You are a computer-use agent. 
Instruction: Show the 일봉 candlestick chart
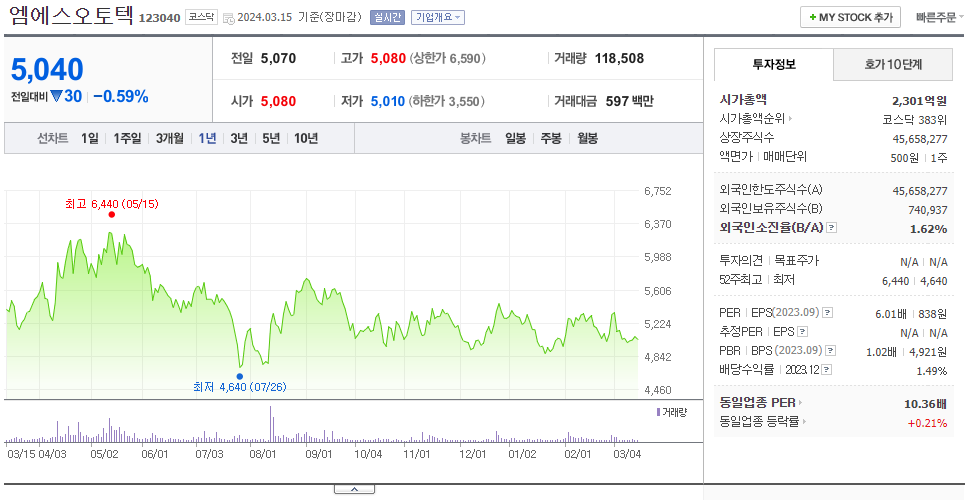515,138
